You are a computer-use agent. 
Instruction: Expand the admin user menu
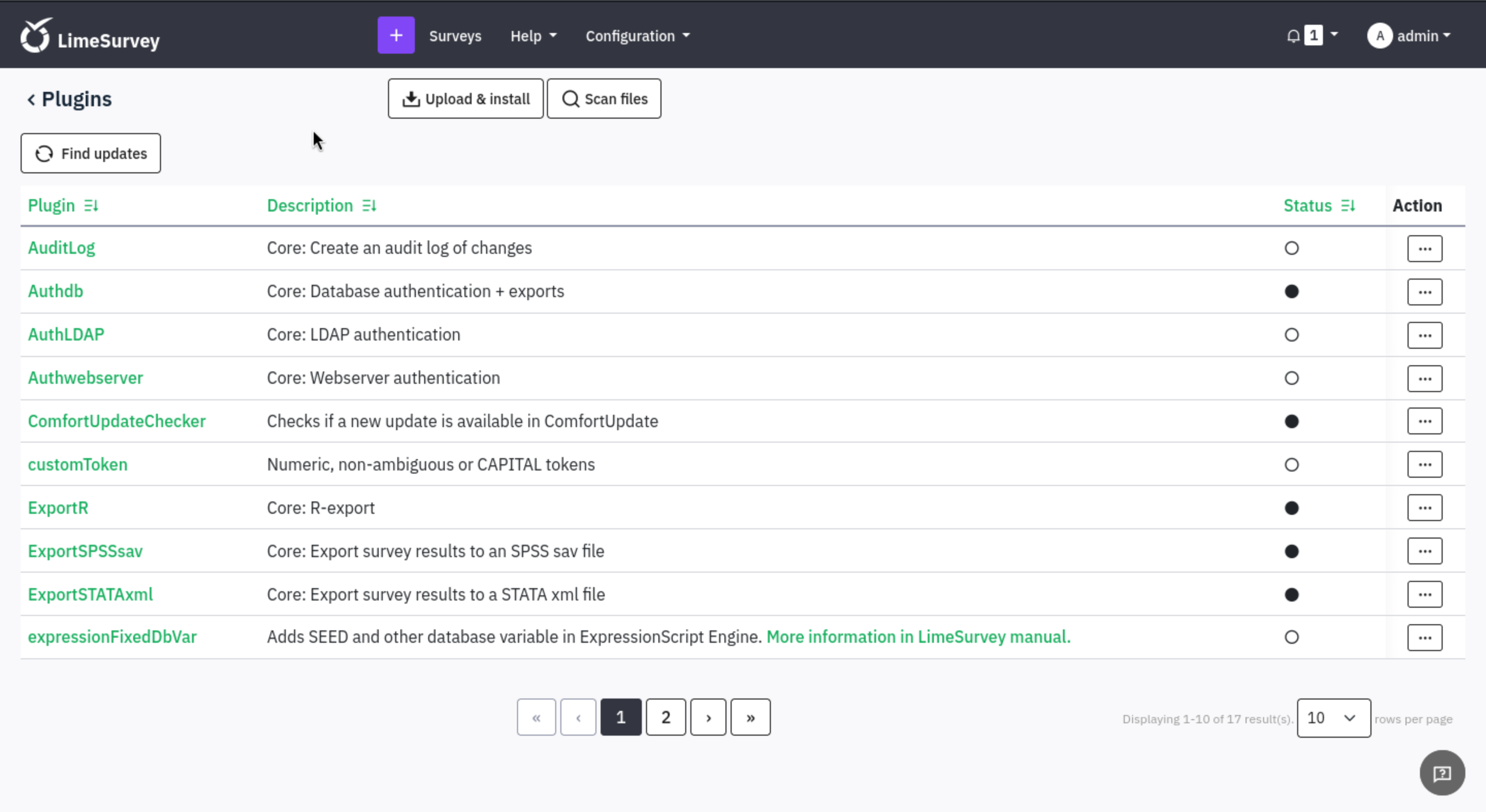click(x=1409, y=36)
